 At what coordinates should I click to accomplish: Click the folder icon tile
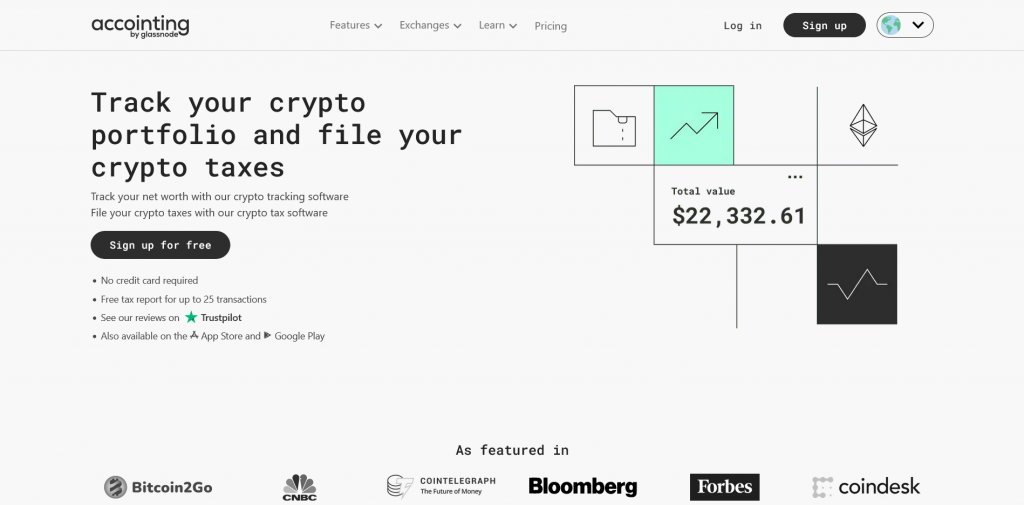coord(614,125)
